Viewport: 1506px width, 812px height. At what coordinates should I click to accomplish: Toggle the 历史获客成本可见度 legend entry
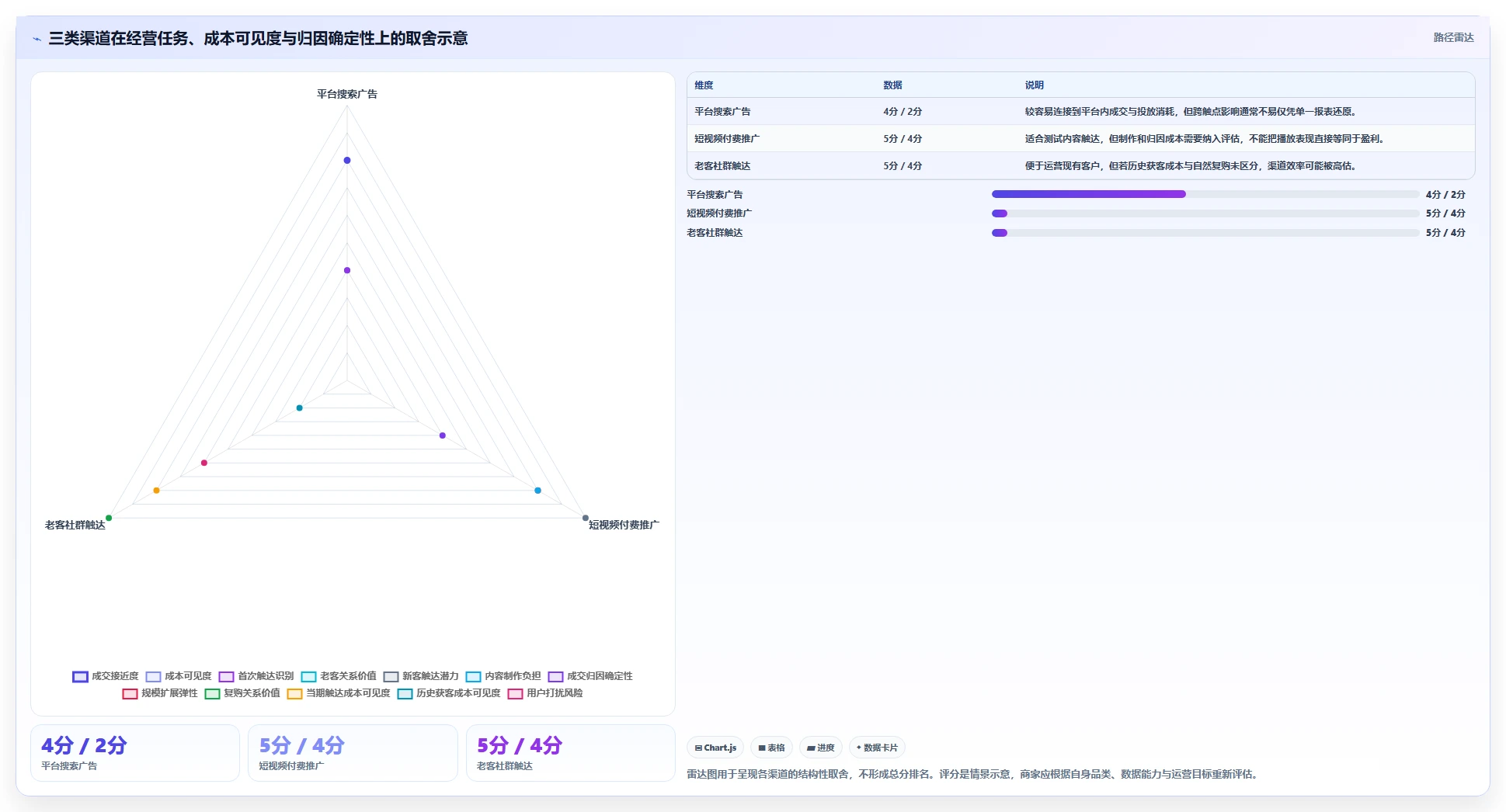click(x=449, y=693)
